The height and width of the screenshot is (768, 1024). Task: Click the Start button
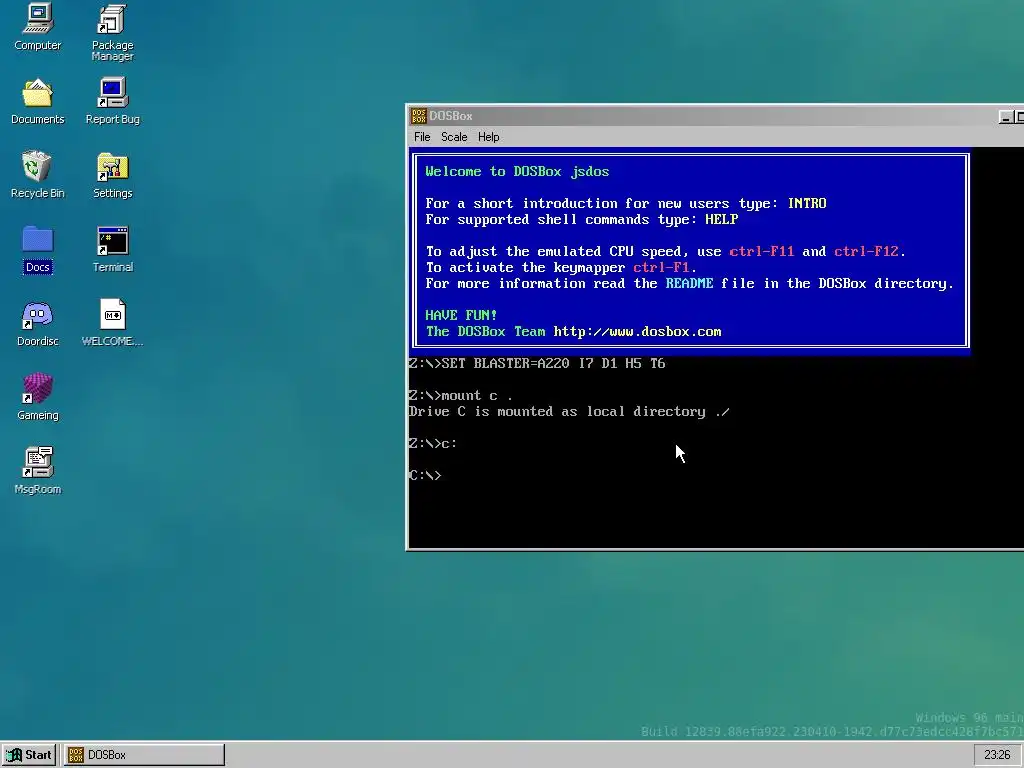coord(29,755)
